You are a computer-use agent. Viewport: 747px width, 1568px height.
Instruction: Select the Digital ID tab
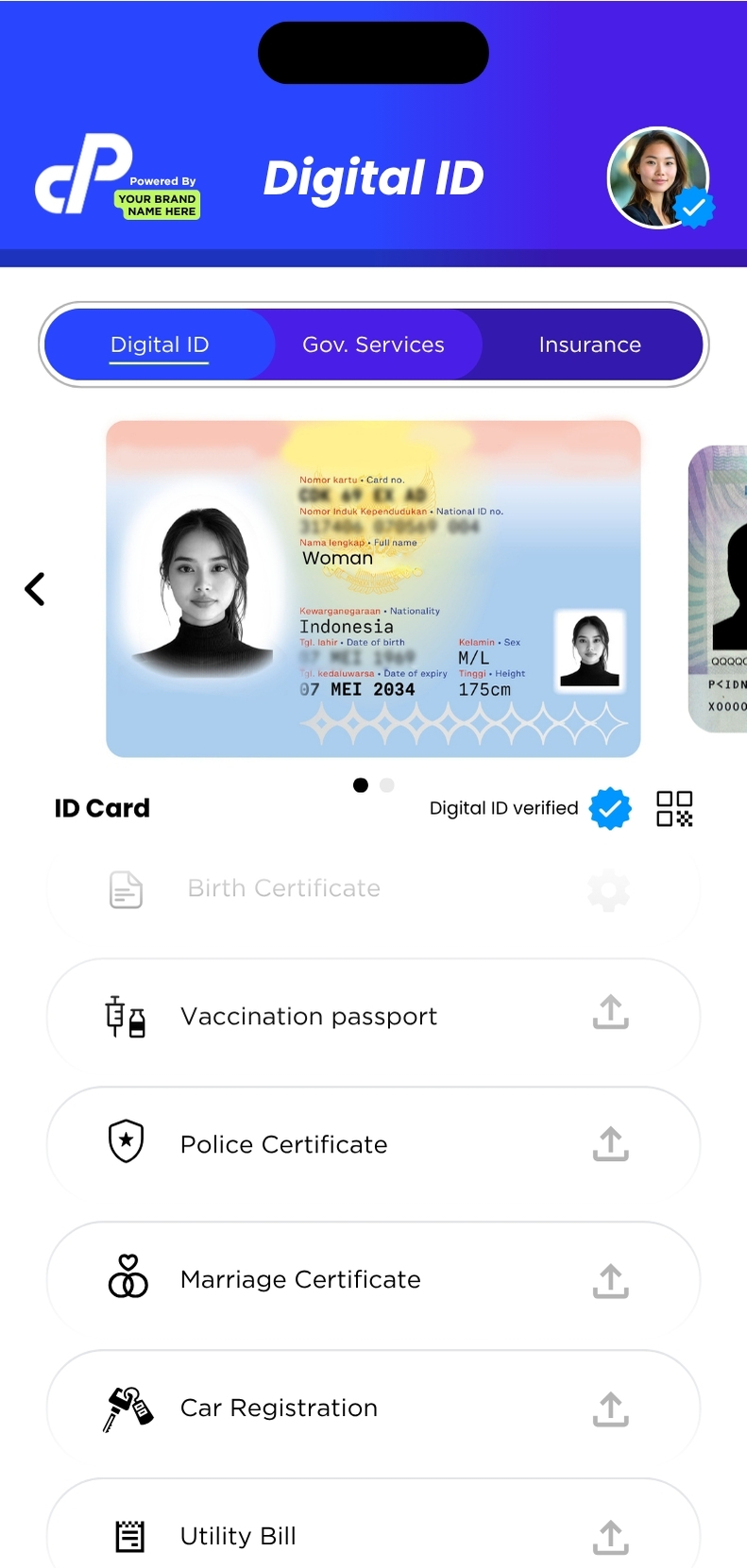(160, 345)
